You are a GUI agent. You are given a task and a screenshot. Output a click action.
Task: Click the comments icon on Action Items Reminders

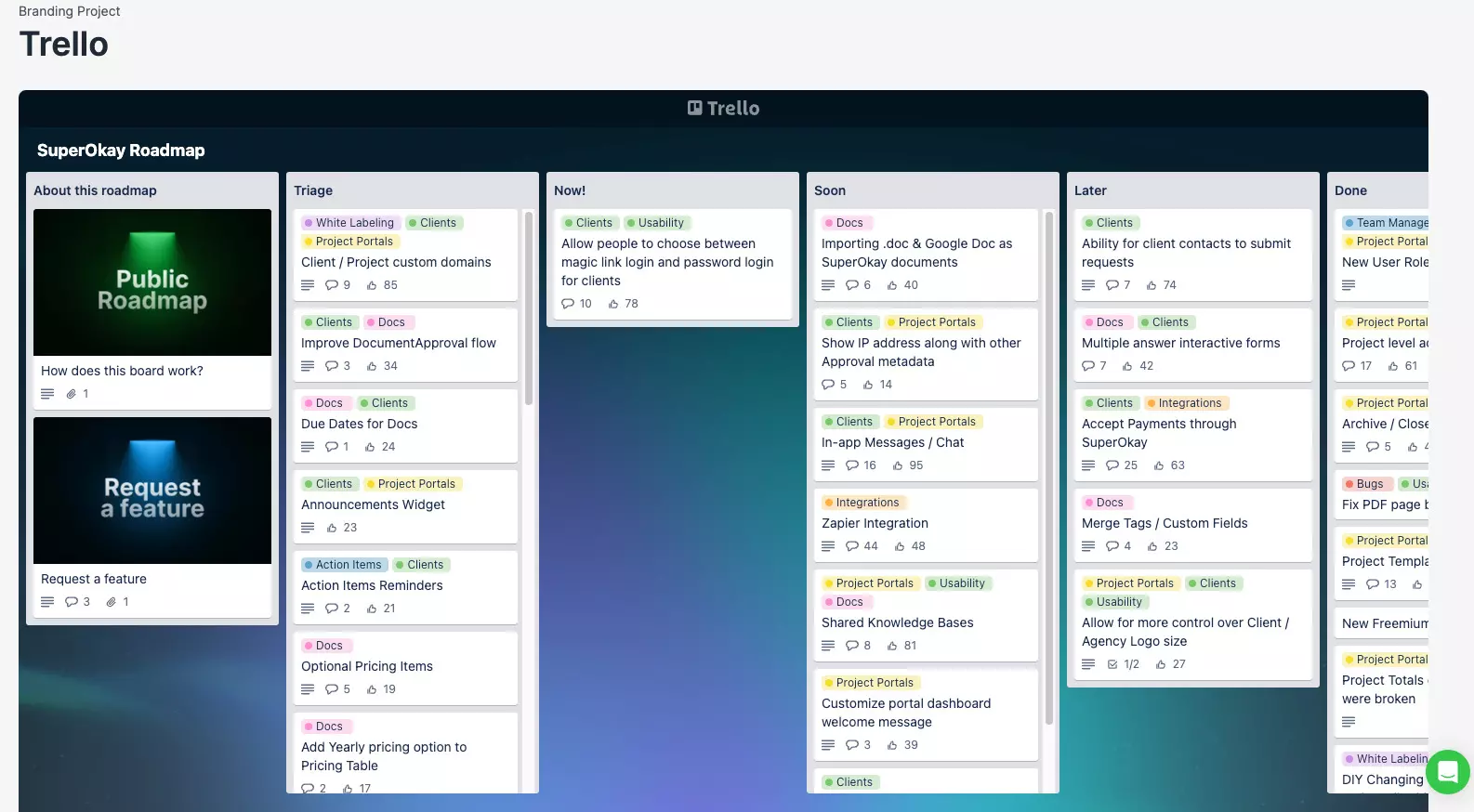point(332,609)
